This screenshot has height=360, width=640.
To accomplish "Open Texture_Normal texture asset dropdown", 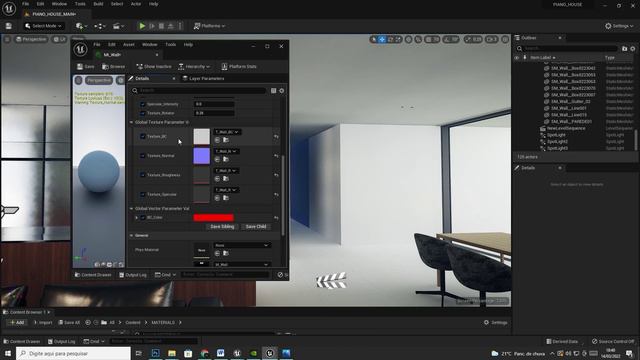I will pos(226,151).
